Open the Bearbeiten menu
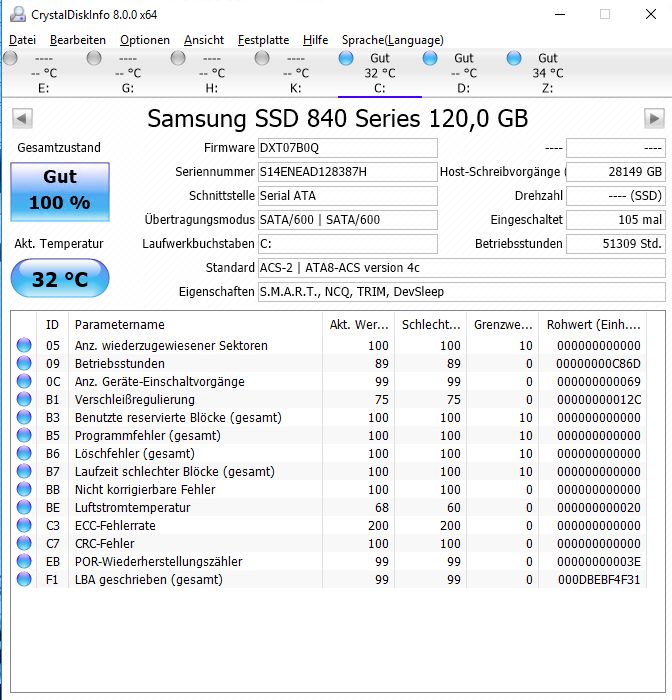Screen dimensions: 672x700 tap(78, 40)
